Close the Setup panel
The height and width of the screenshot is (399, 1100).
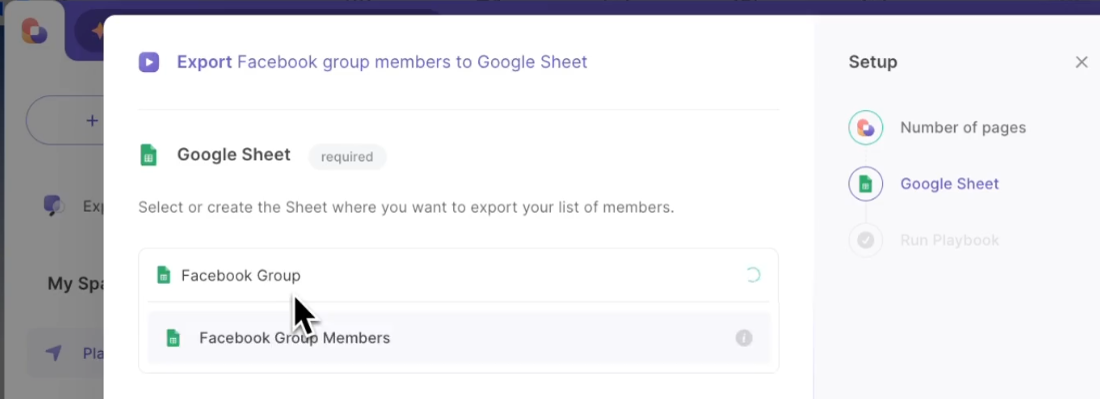(x=1082, y=62)
